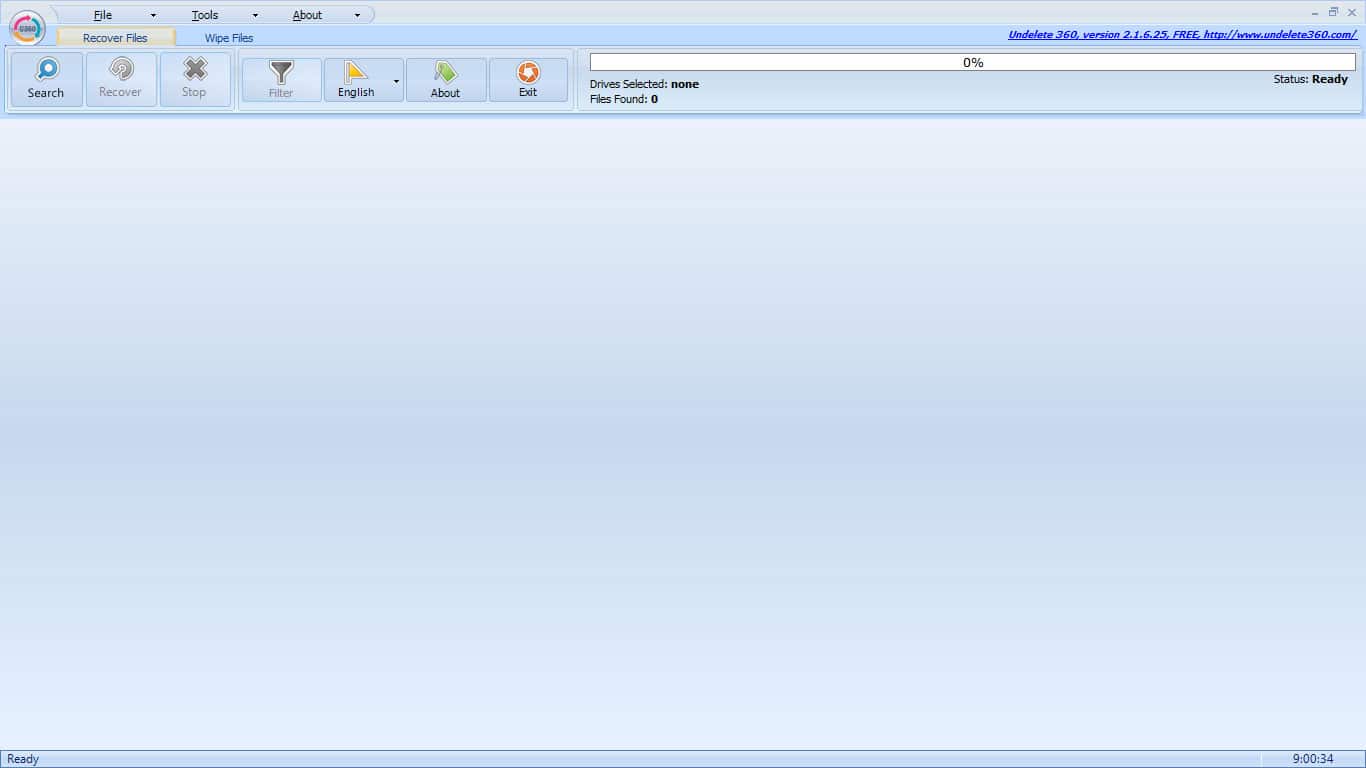Click the clock time in status bar

click(x=1313, y=759)
